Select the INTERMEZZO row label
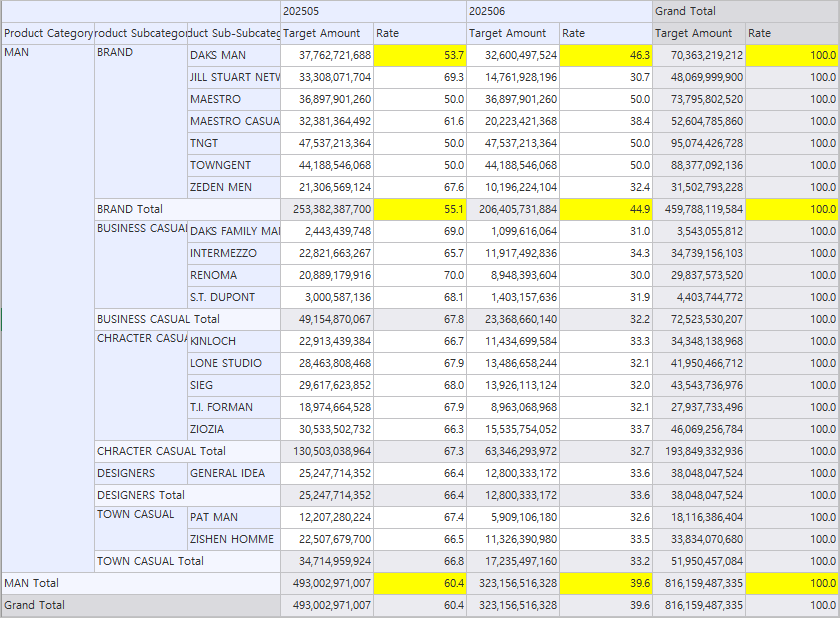The height and width of the screenshot is (618, 840). 234,253
